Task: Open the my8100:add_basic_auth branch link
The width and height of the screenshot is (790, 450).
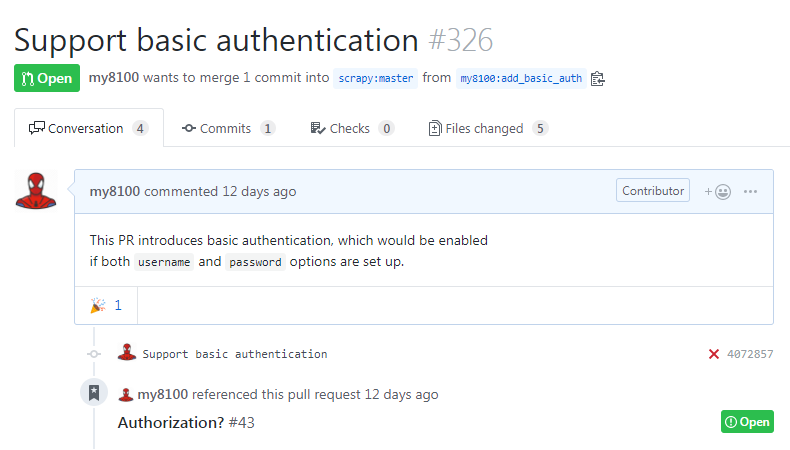Action: (520, 78)
